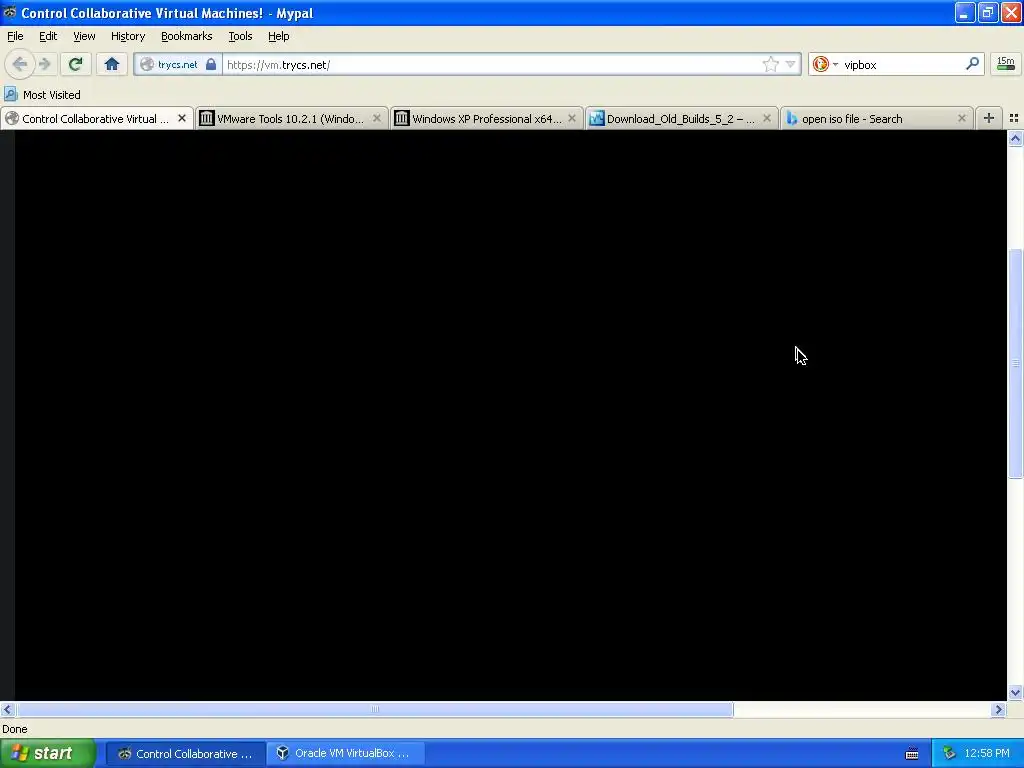The image size is (1024, 768).
Task: Click horizontal scrollbar left arrow
Action: point(7,709)
